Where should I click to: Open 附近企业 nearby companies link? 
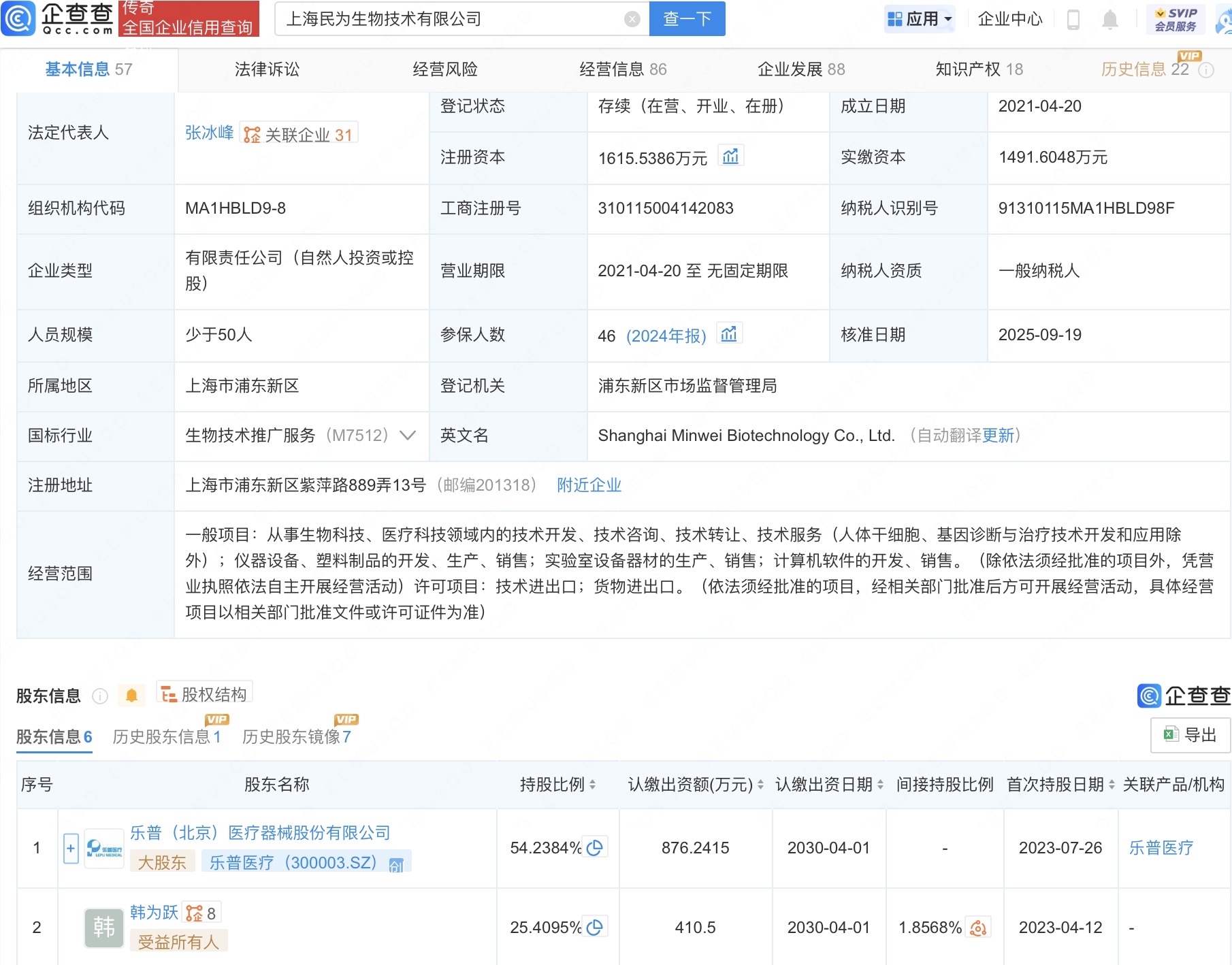589,485
